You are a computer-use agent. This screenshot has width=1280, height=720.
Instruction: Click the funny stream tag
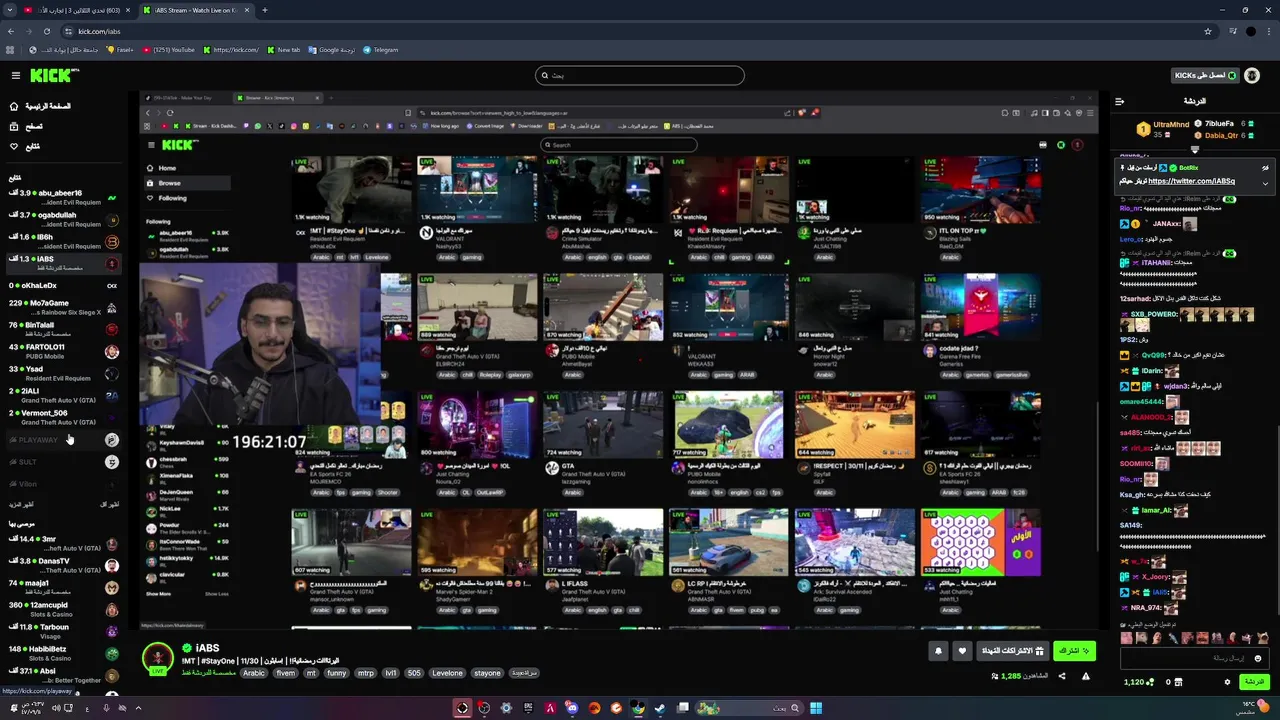[x=337, y=673]
